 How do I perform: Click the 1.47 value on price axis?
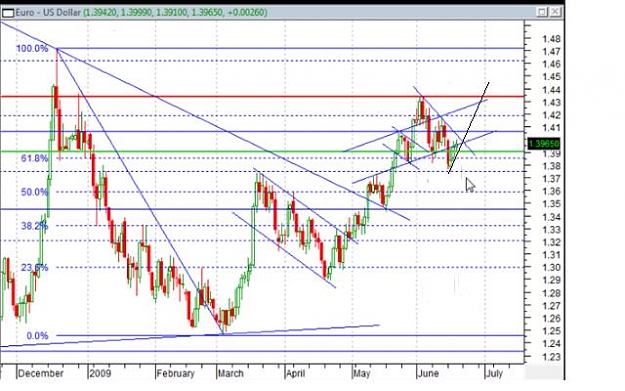(551, 52)
